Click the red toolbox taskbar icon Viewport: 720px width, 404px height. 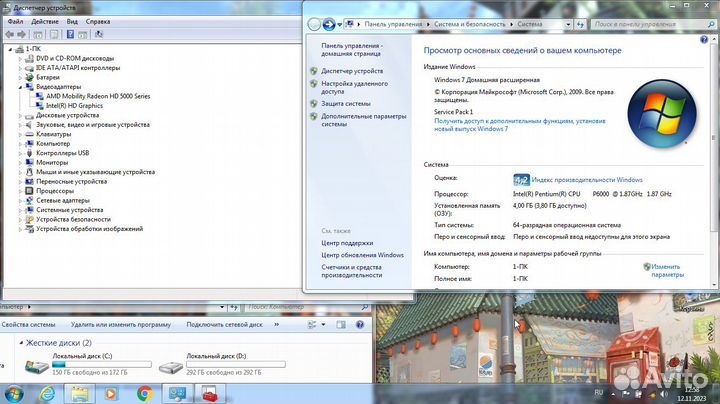pos(210,394)
